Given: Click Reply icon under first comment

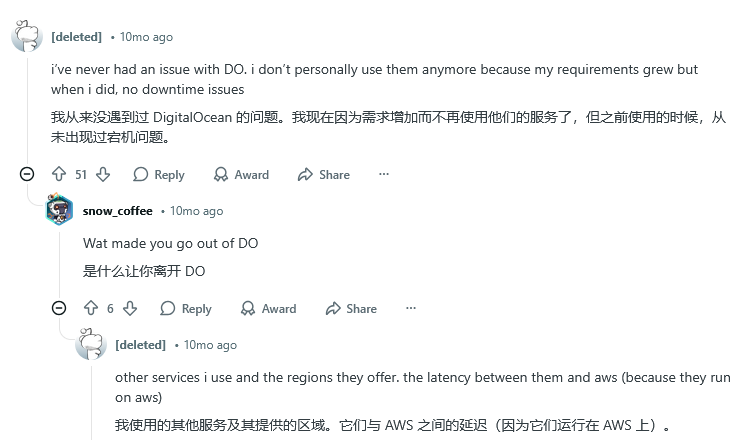Looking at the screenshot, I should point(141,174).
